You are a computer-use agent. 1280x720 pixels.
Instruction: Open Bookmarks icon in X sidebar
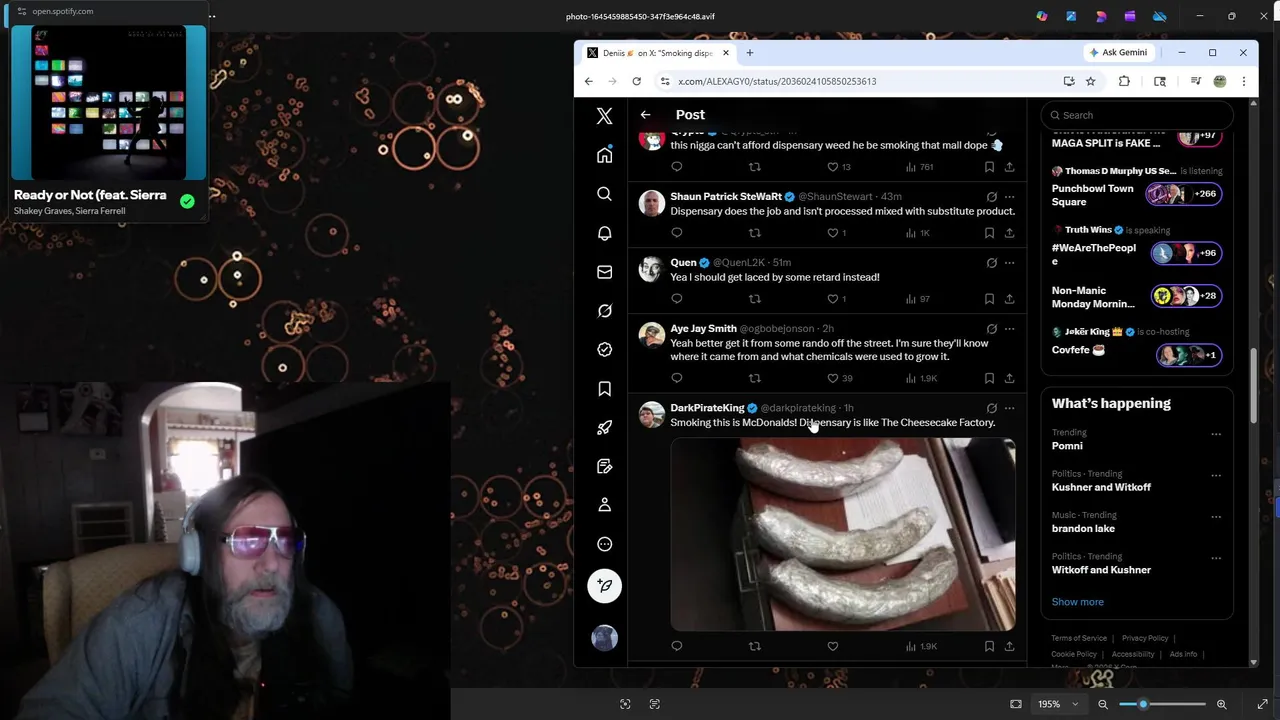(604, 389)
